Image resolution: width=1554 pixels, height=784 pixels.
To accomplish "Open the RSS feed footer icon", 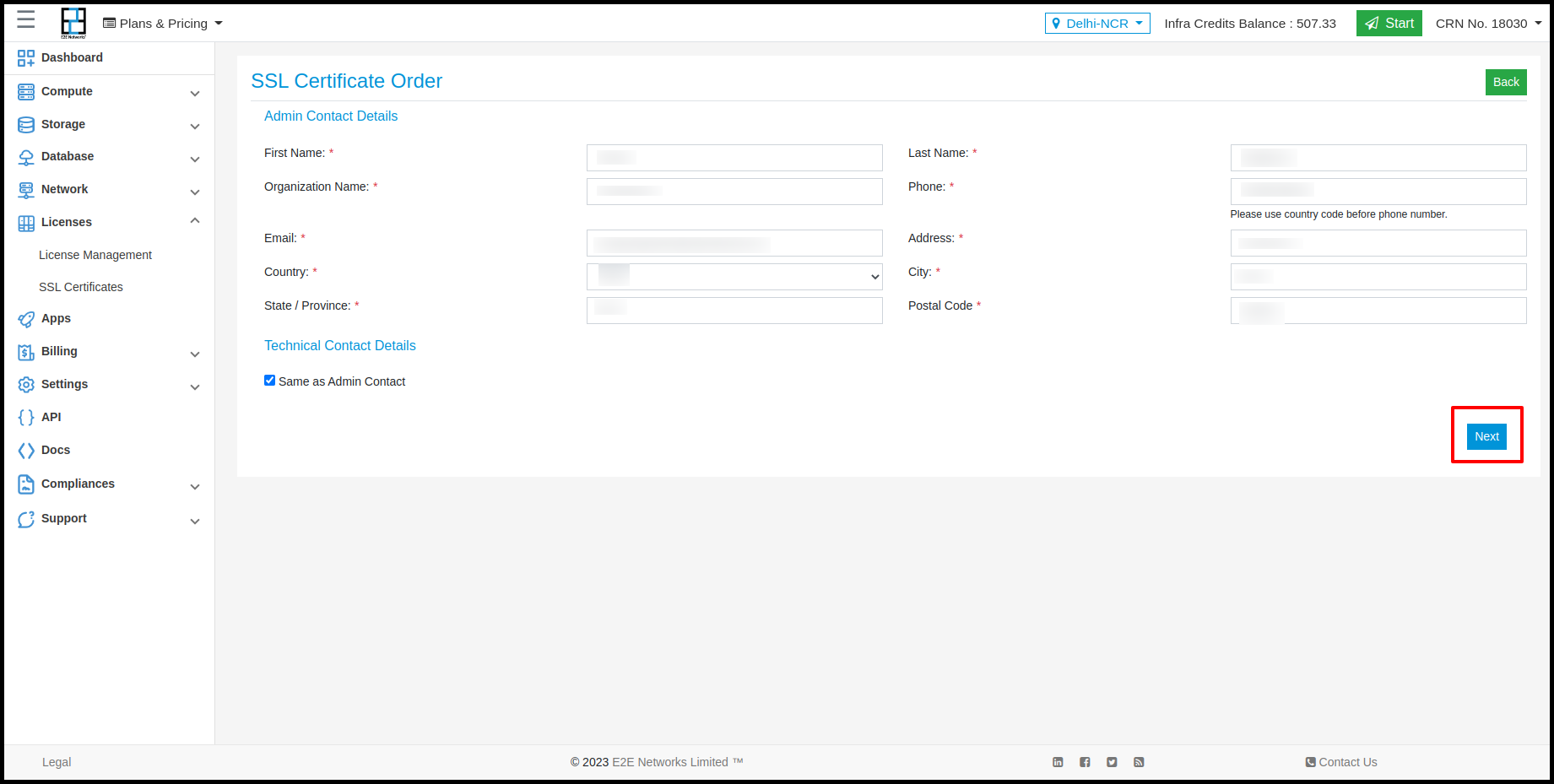I will pyautogui.click(x=1139, y=762).
